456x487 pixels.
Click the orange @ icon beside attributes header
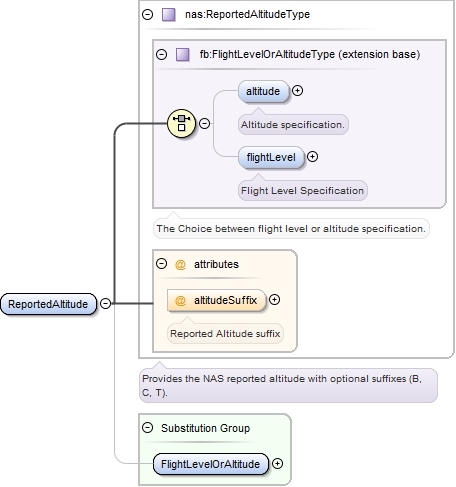[x=180, y=264]
